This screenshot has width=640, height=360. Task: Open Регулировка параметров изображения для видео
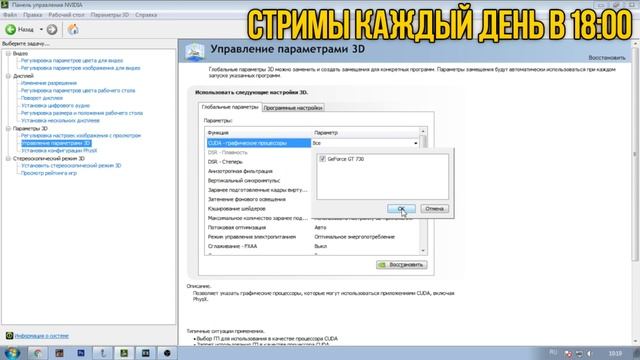[80, 68]
